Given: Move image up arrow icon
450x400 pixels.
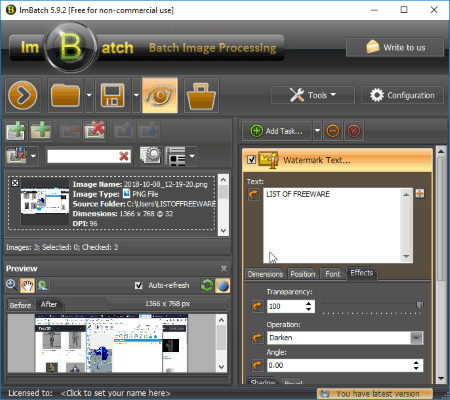Looking at the screenshot, I should click(x=123, y=131).
